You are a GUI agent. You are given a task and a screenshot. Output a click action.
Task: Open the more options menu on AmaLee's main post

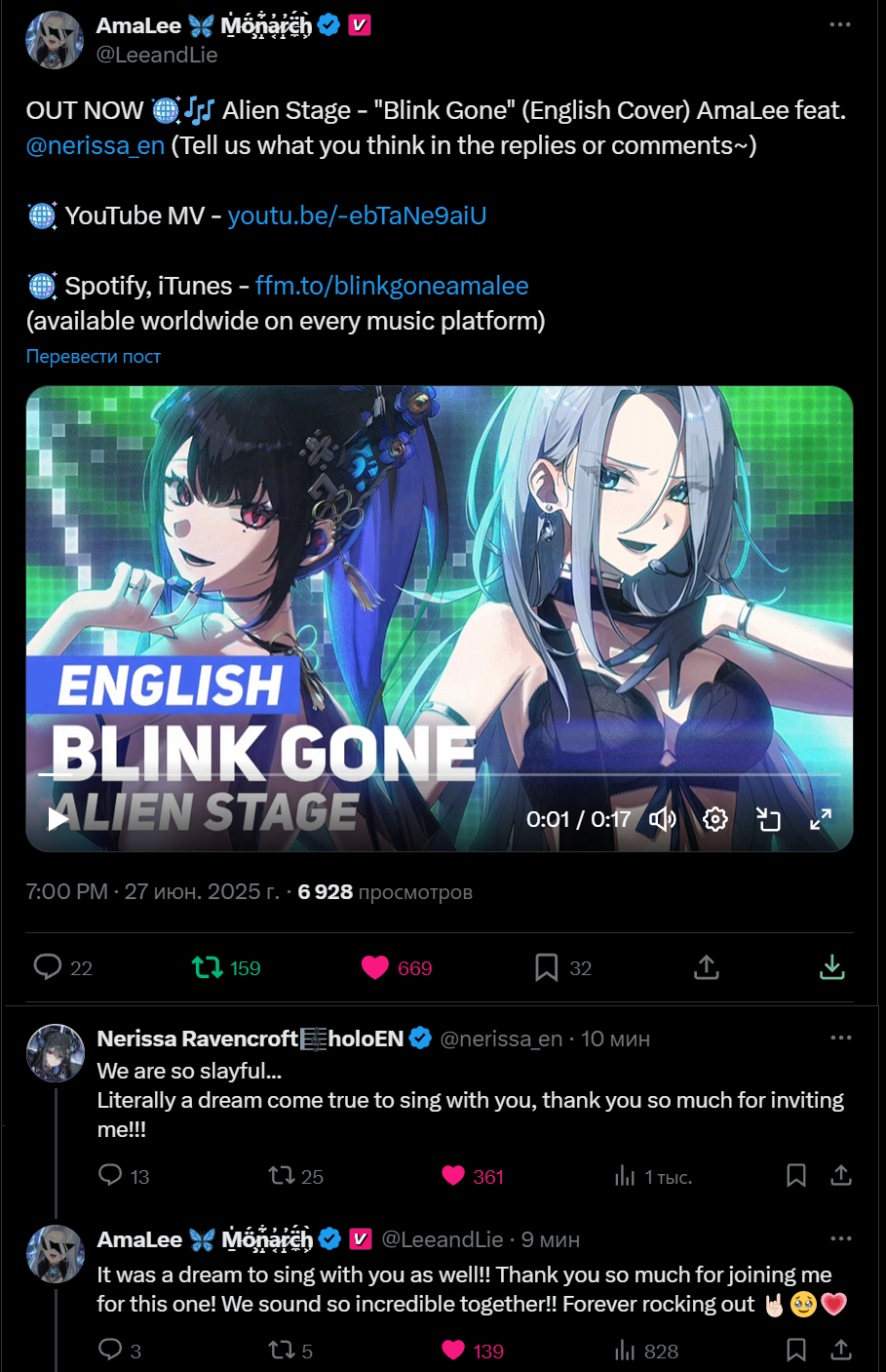tap(840, 24)
